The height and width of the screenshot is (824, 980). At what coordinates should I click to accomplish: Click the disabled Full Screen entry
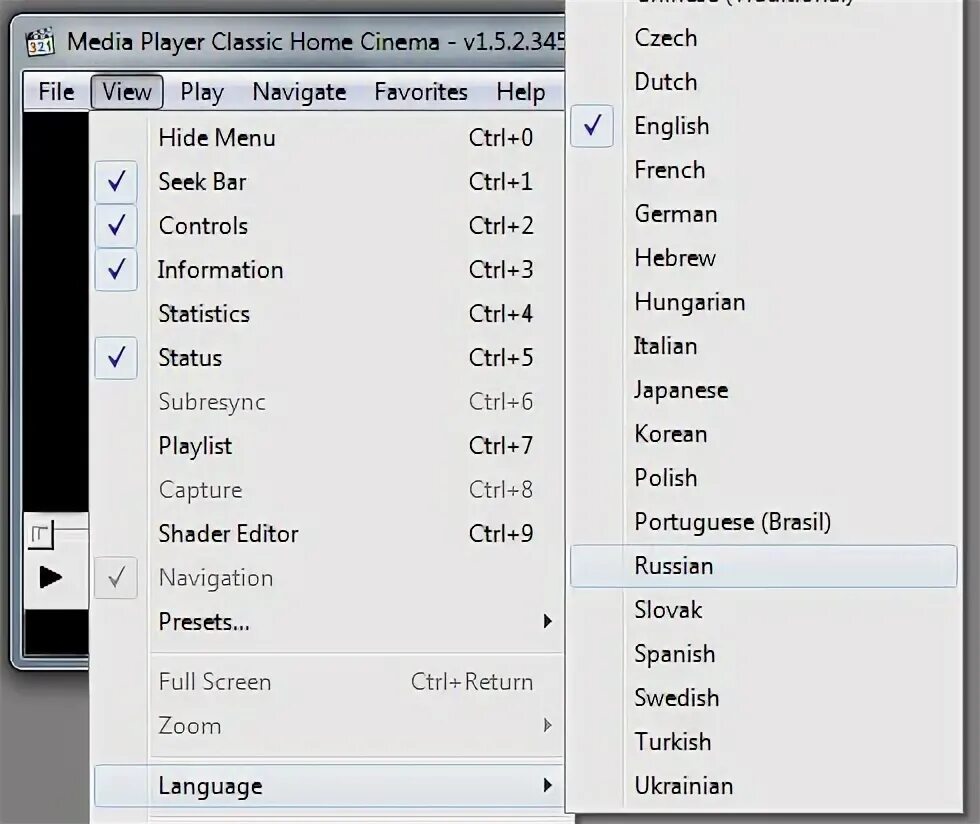pyautogui.click(x=329, y=681)
